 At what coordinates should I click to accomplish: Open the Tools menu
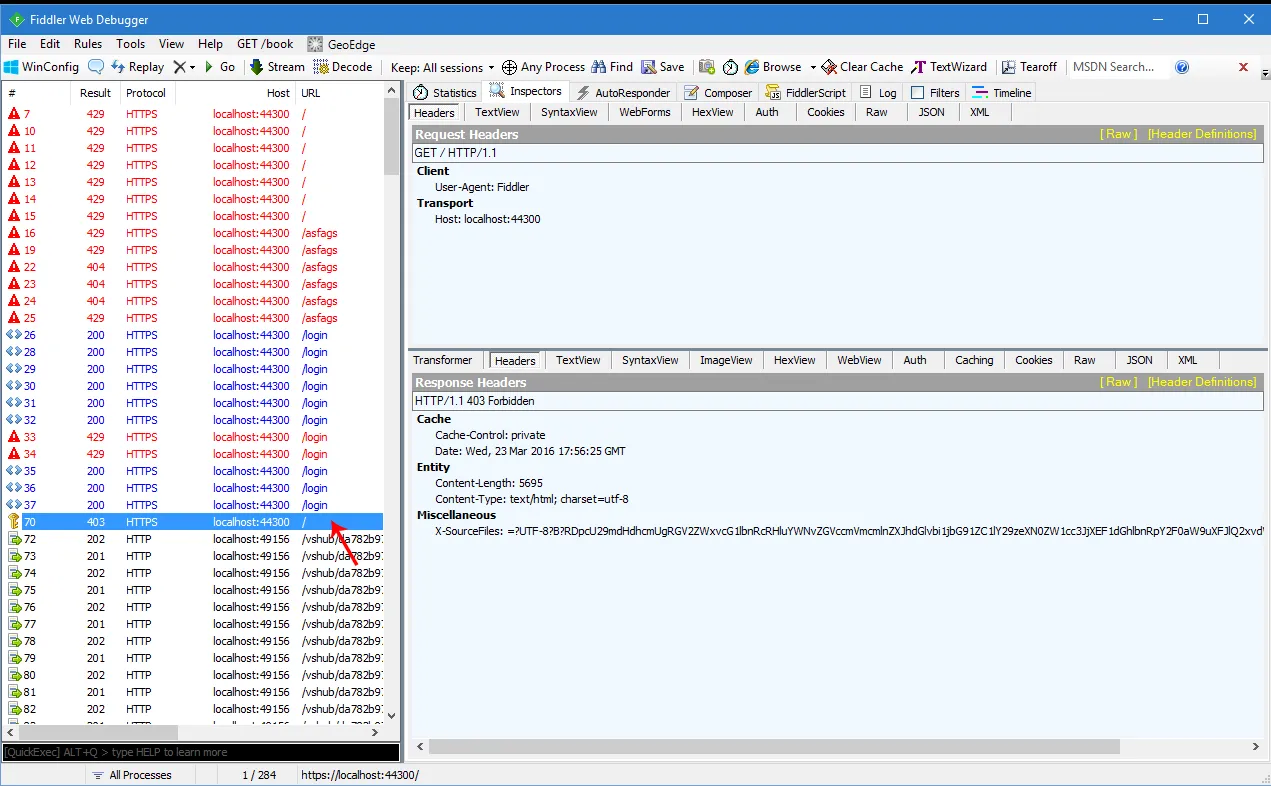coord(130,44)
